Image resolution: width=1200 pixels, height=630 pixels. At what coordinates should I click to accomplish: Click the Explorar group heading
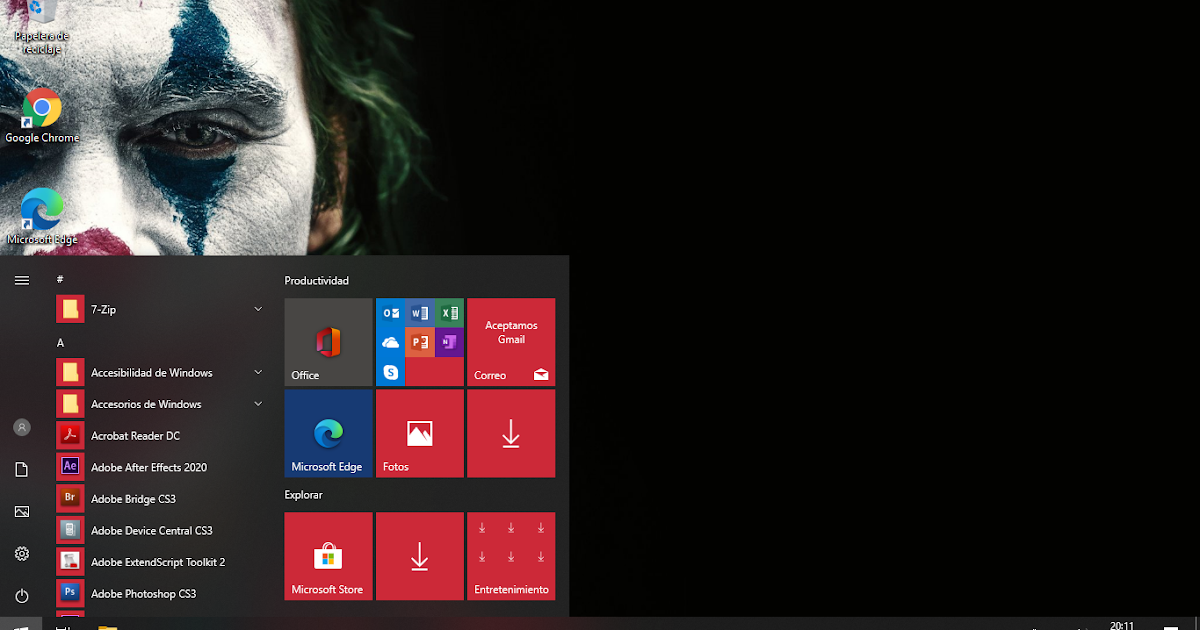point(303,495)
